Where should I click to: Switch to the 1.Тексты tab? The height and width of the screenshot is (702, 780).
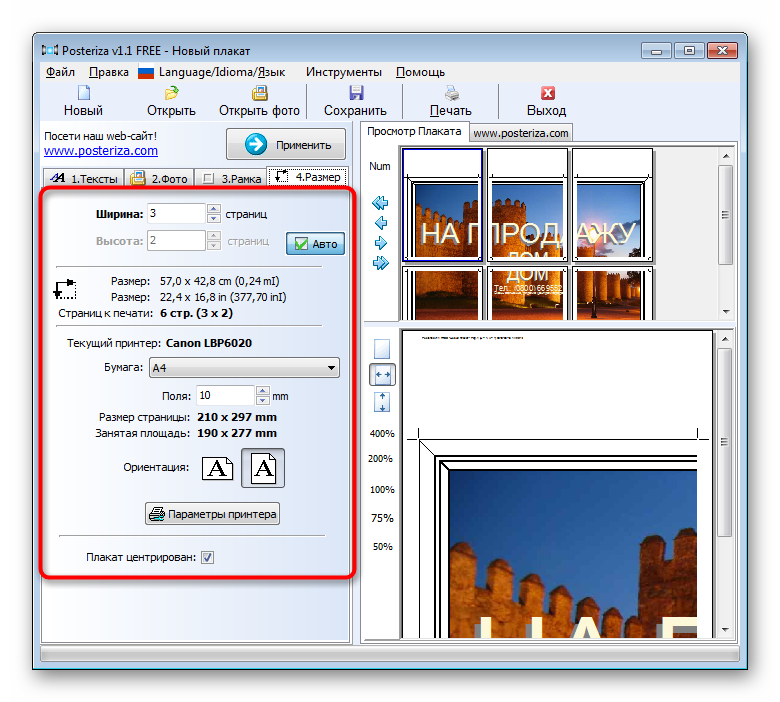[84, 178]
